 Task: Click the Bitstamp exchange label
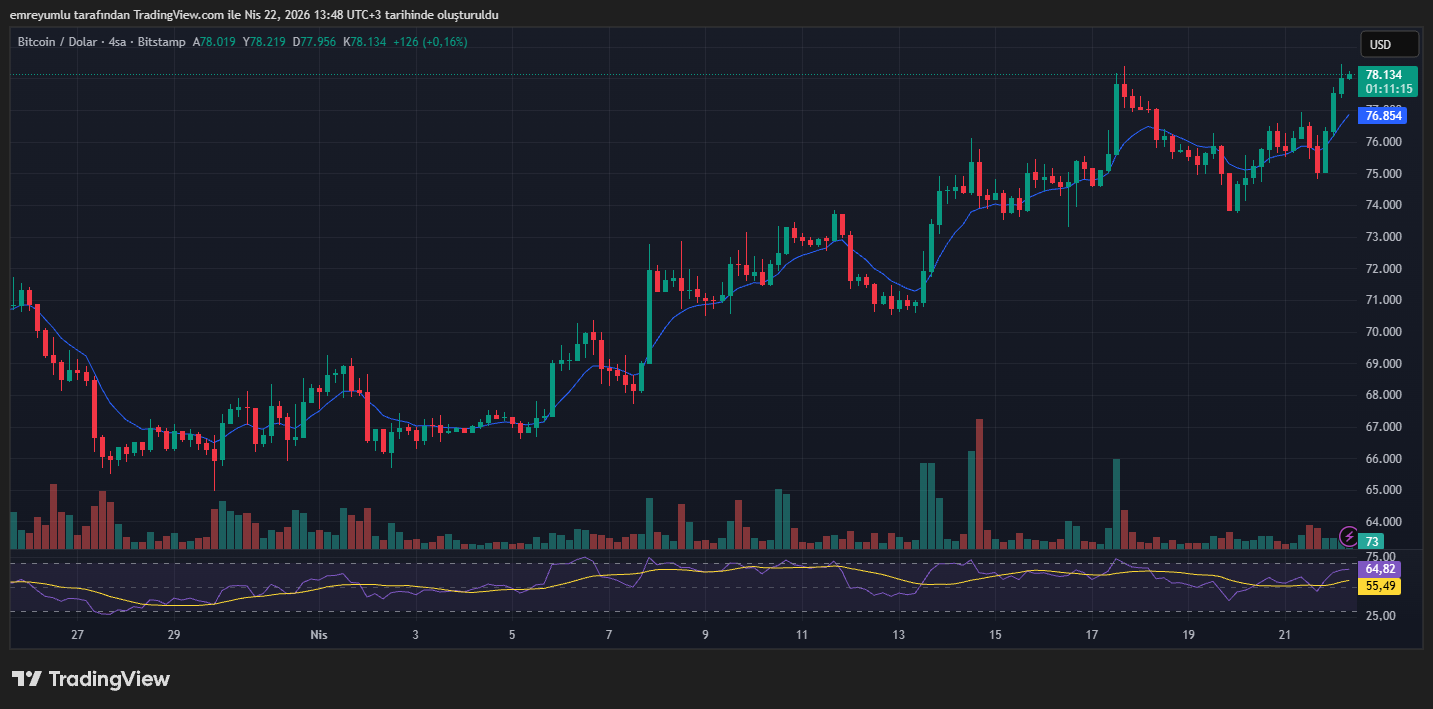[161, 42]
